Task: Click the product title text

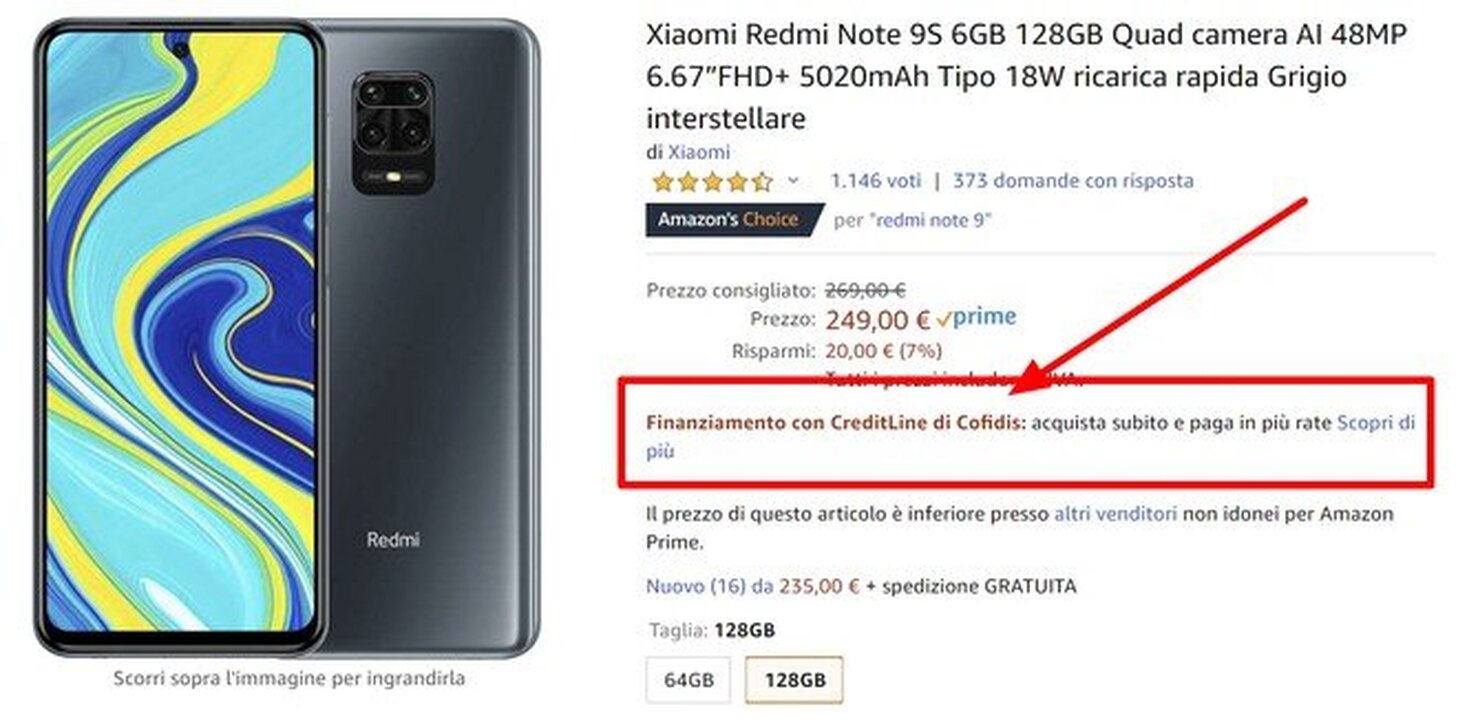Action: coord(1027,77)
